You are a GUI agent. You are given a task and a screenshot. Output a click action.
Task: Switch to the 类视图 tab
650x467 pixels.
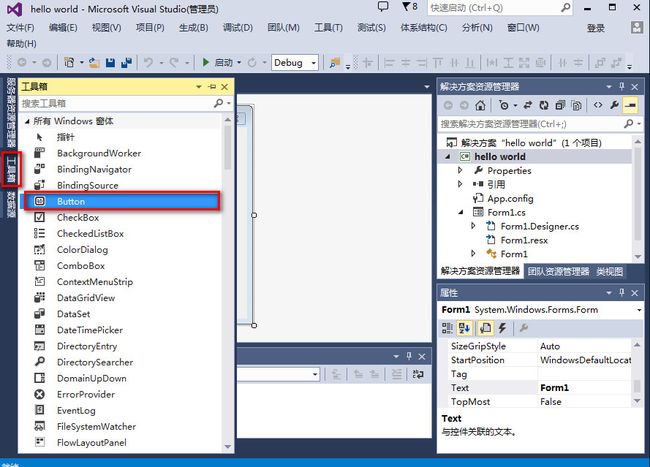609,271
